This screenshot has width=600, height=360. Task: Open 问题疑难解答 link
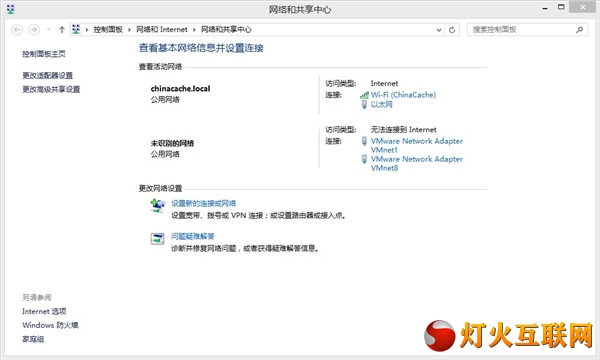(192, 236)
